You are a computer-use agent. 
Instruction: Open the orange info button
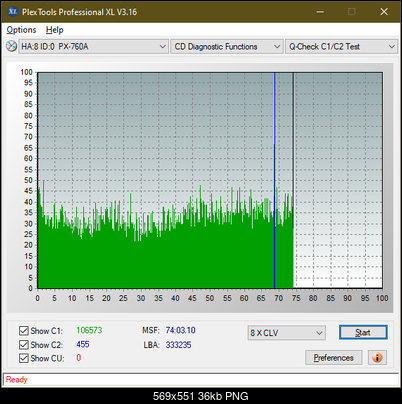(x=377, y=358)
